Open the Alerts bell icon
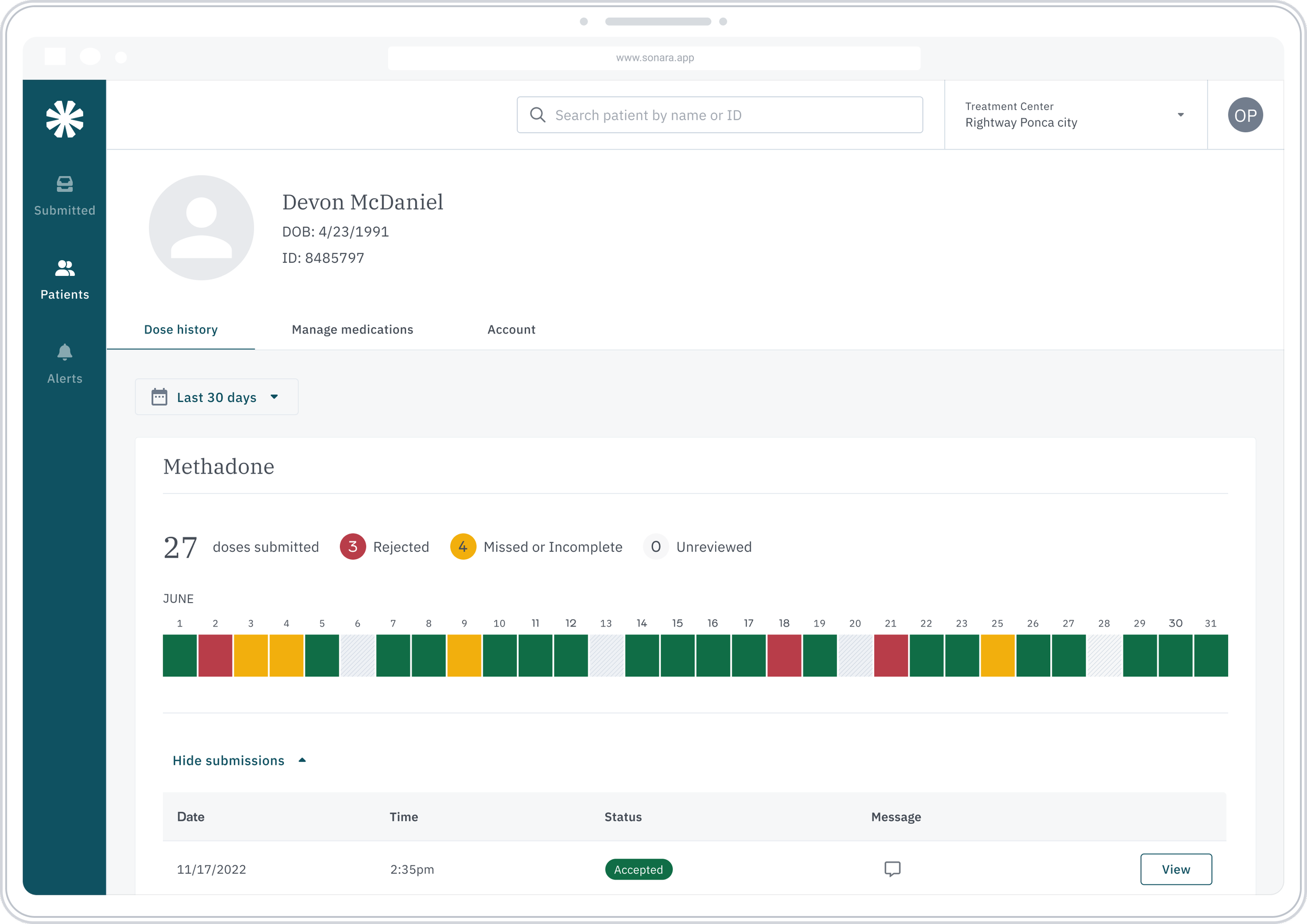 64,352
